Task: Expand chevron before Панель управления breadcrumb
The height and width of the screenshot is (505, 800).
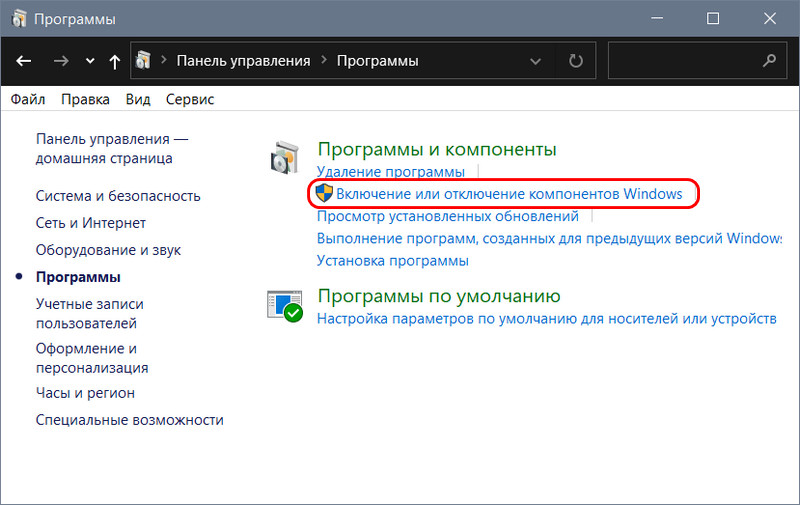Action: (164, 60)
